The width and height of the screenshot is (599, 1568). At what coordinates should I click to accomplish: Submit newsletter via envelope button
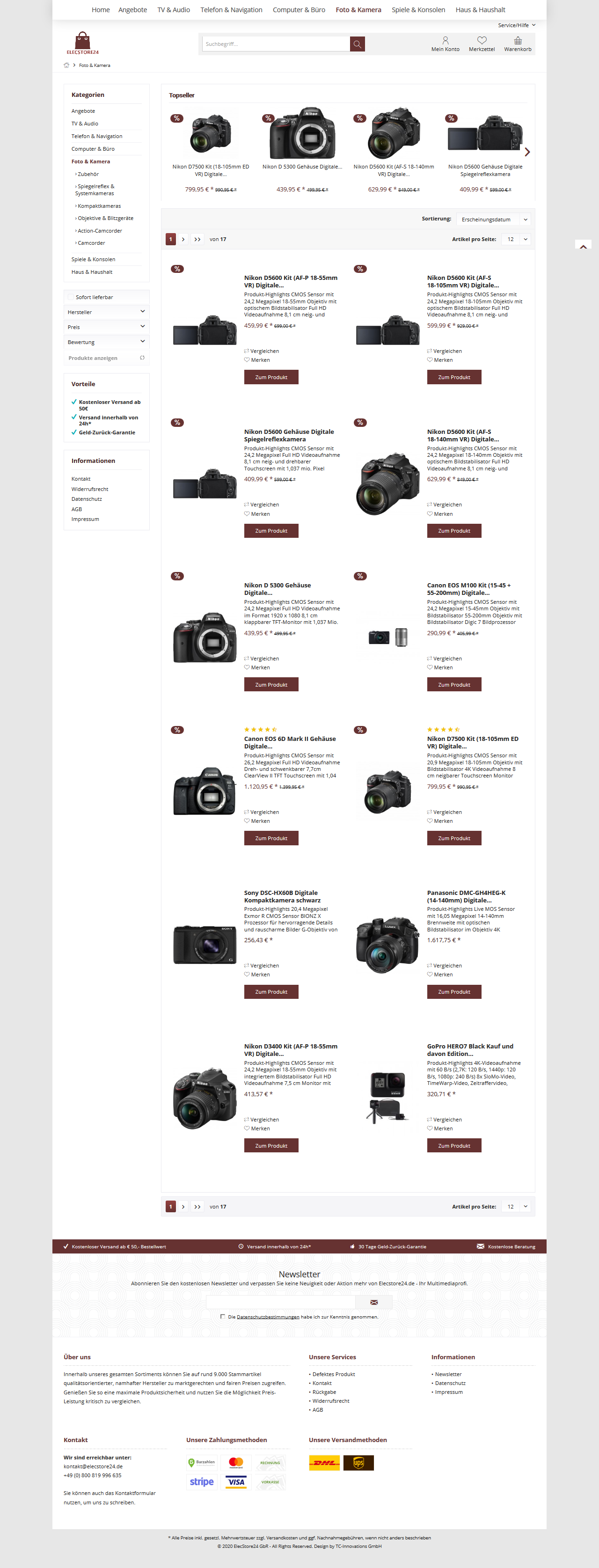coord(374,1302)
